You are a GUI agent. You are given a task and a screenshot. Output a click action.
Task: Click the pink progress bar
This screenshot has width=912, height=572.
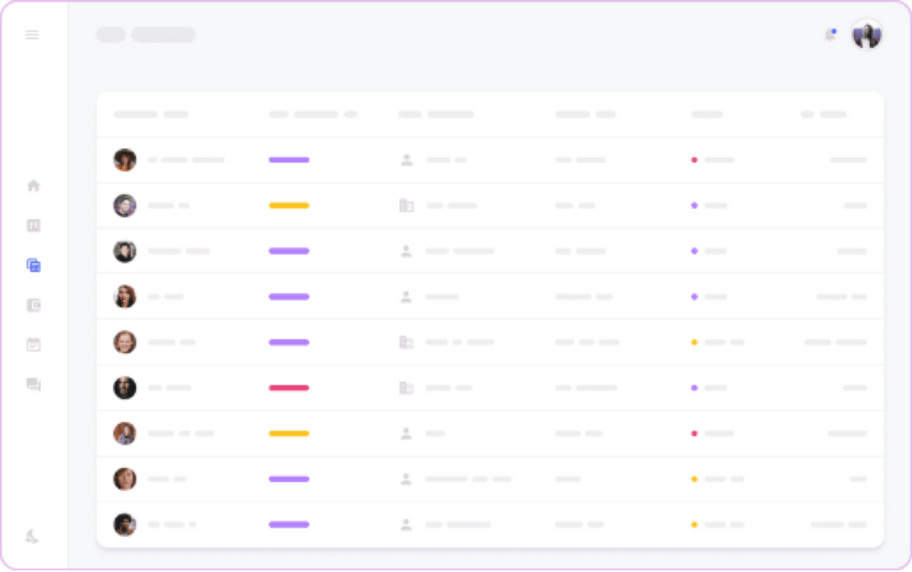pos(288,388)
